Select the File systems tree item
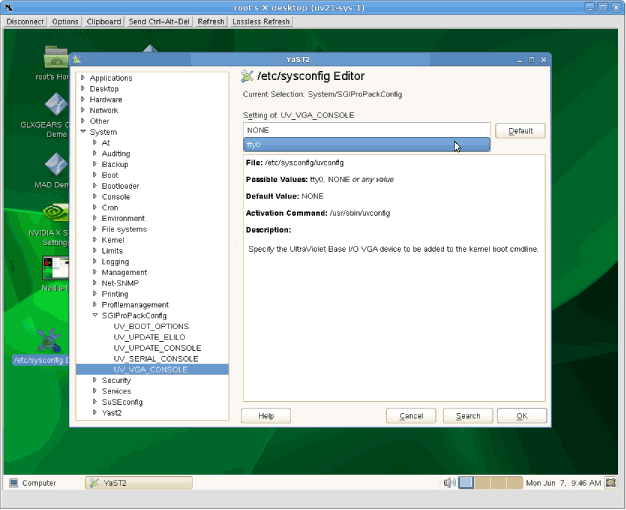The width and height of the screenshot is (626, 510). coord(124,229)
